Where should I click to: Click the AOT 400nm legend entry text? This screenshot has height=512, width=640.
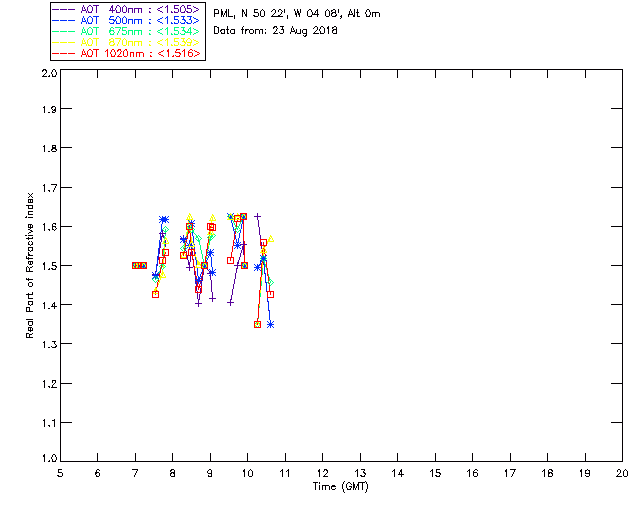coord(140,9)
